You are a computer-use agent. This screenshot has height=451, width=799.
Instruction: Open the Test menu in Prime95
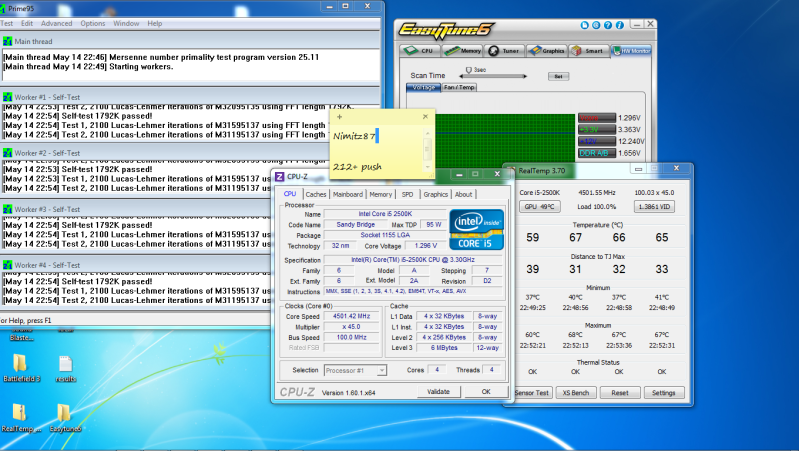(7, 23)
